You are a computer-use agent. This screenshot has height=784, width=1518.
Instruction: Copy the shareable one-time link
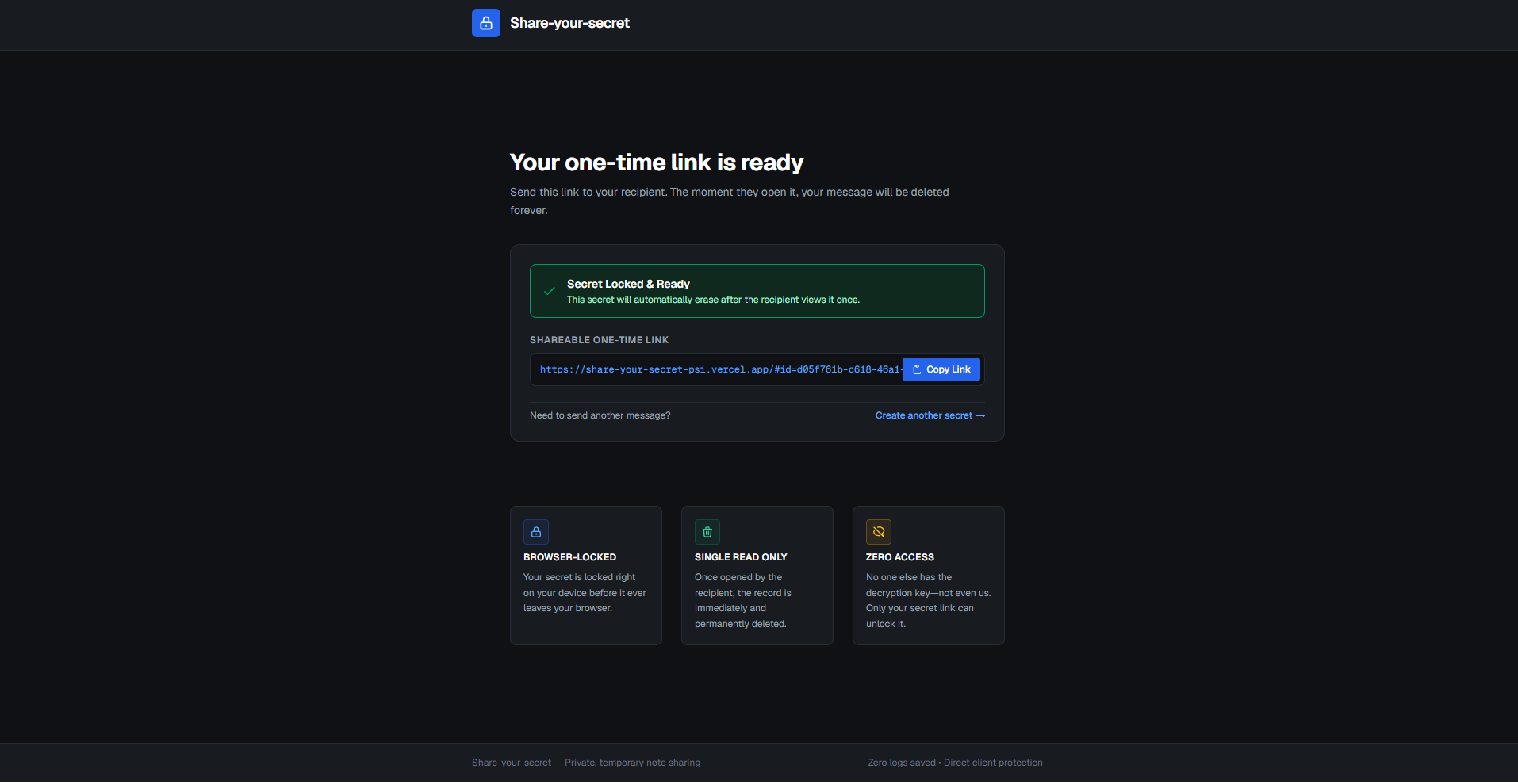pos(941,369)
